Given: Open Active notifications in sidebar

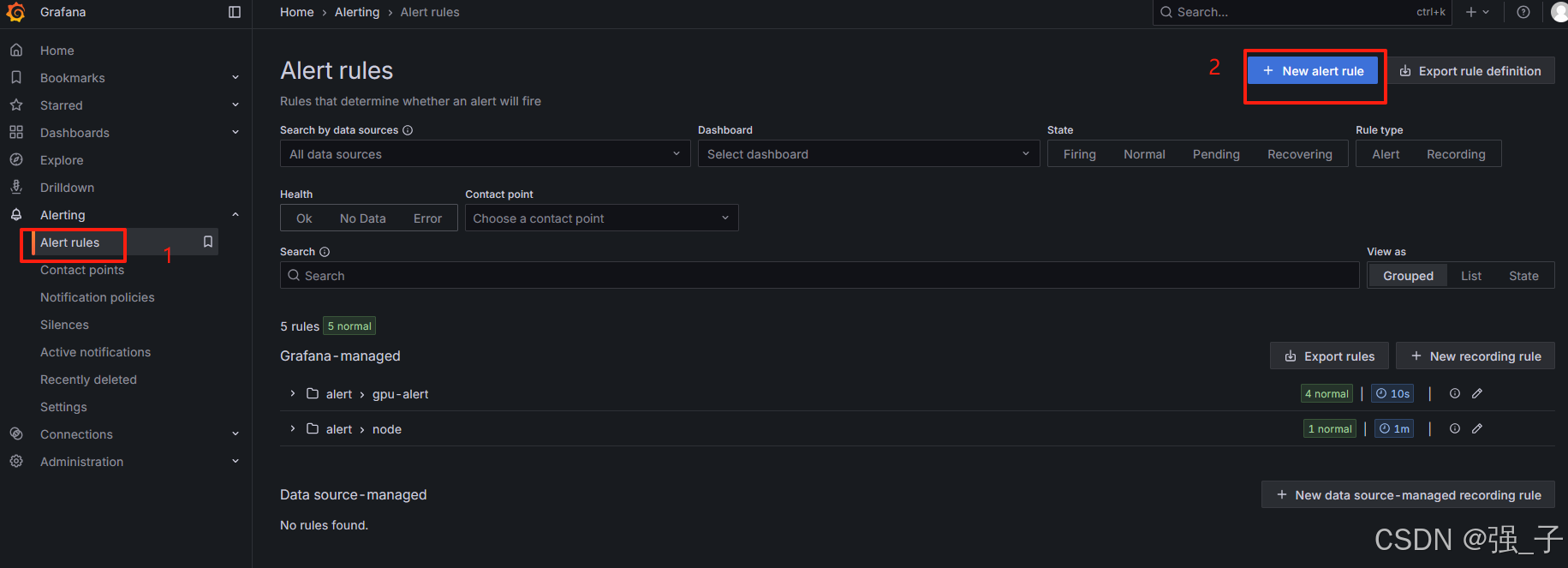Looking at the screenshot, I should coord(95,352).
